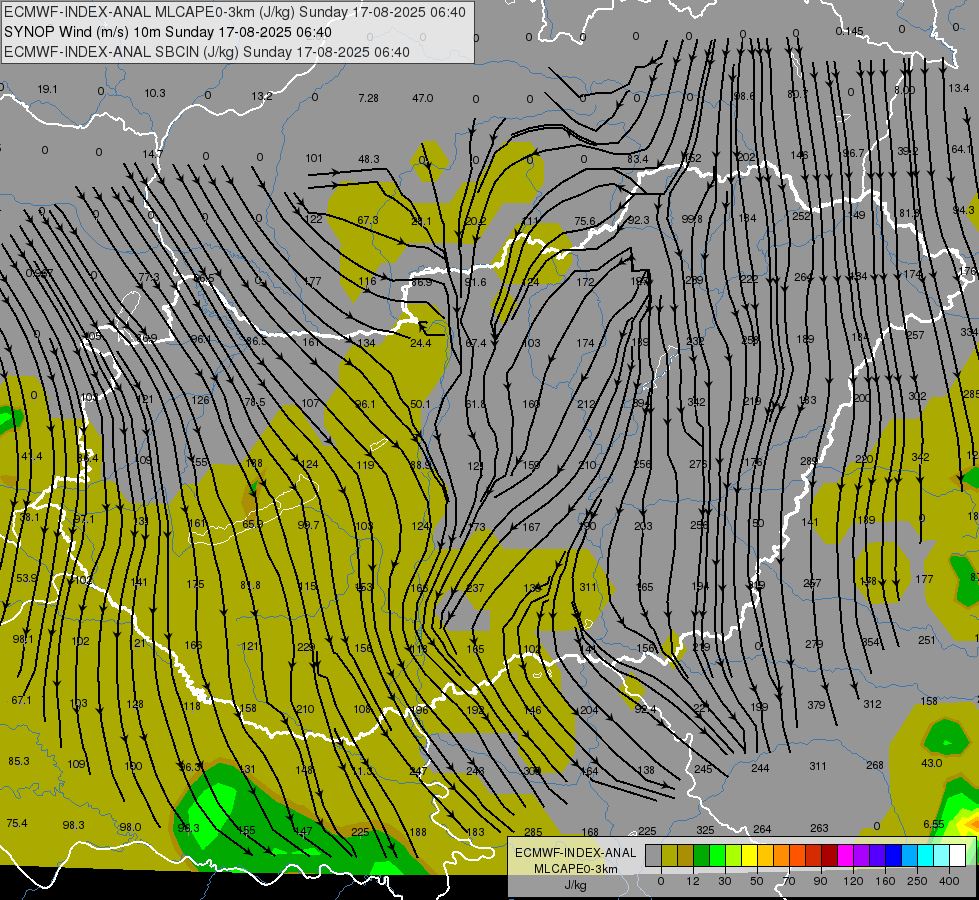Select the pale cyan swatch left of the 400 tick
The height and width of the screenshot is (900, 979).
coord(942,855)
